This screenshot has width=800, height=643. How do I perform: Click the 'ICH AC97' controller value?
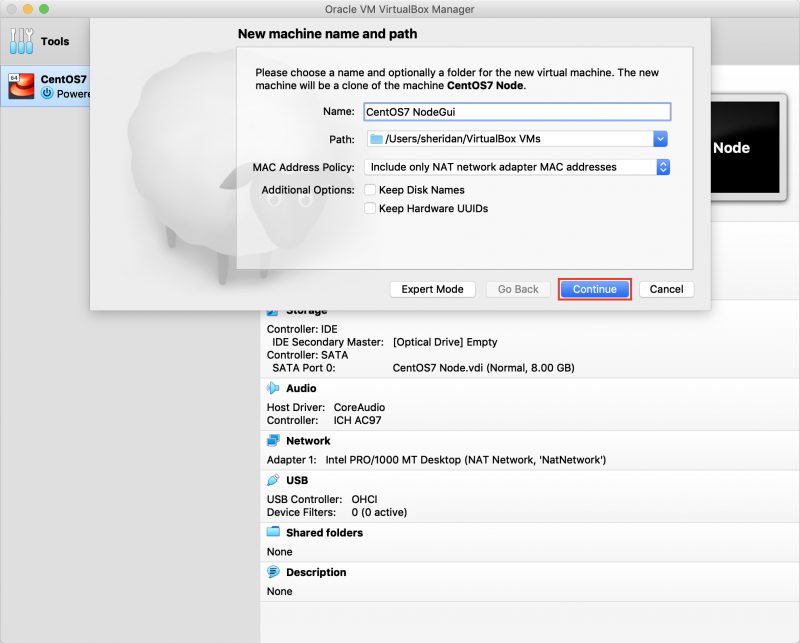[357, 420]
